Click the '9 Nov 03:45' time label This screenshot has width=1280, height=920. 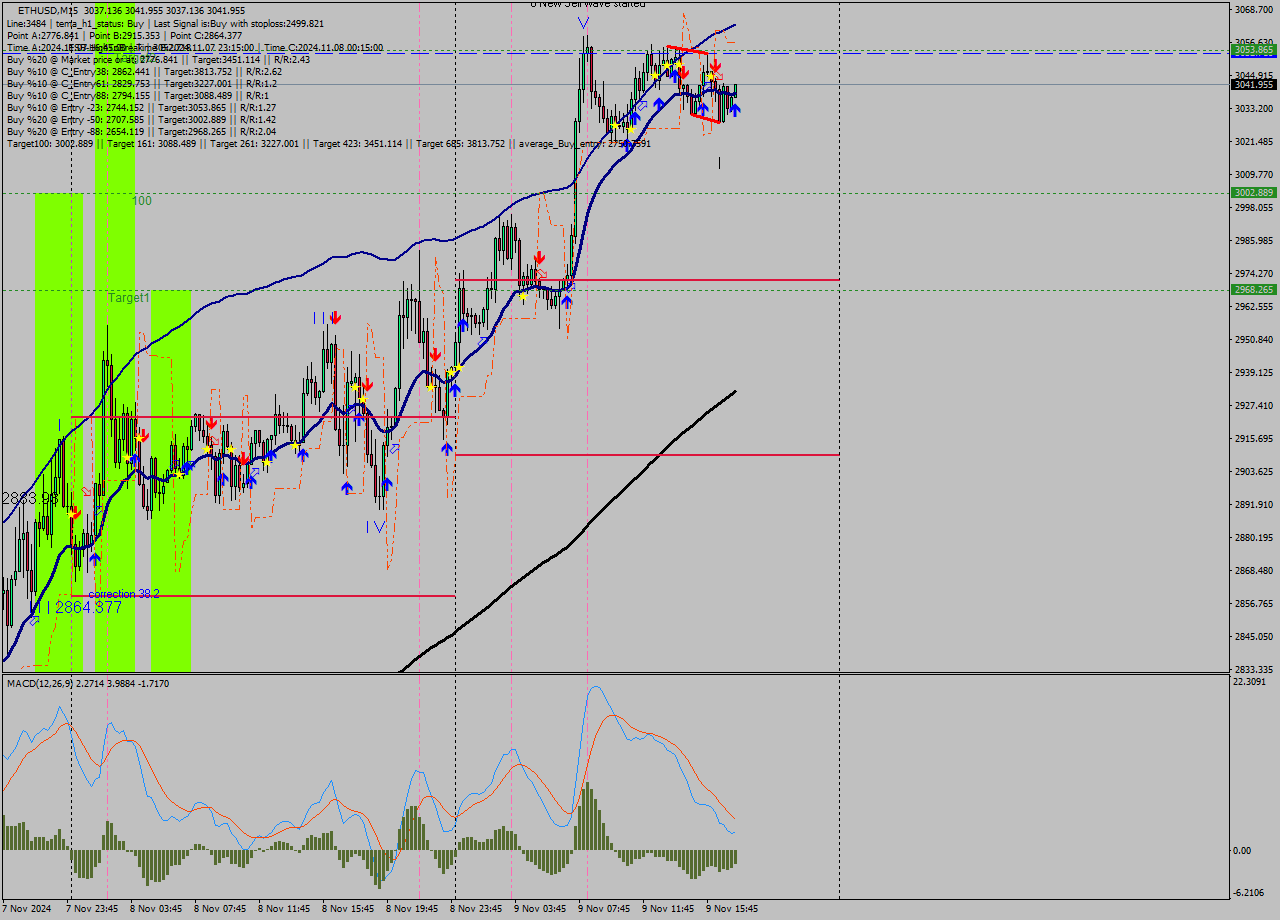coord(540,909)
